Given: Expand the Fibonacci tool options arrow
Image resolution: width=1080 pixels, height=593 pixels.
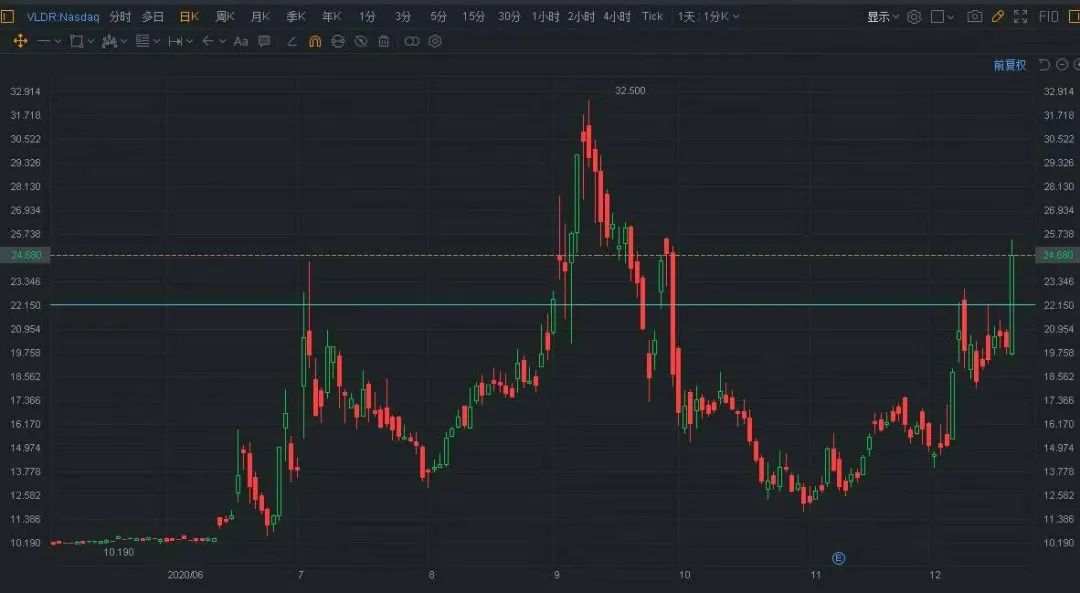Looking at the screenshot, I should point(156,42).
